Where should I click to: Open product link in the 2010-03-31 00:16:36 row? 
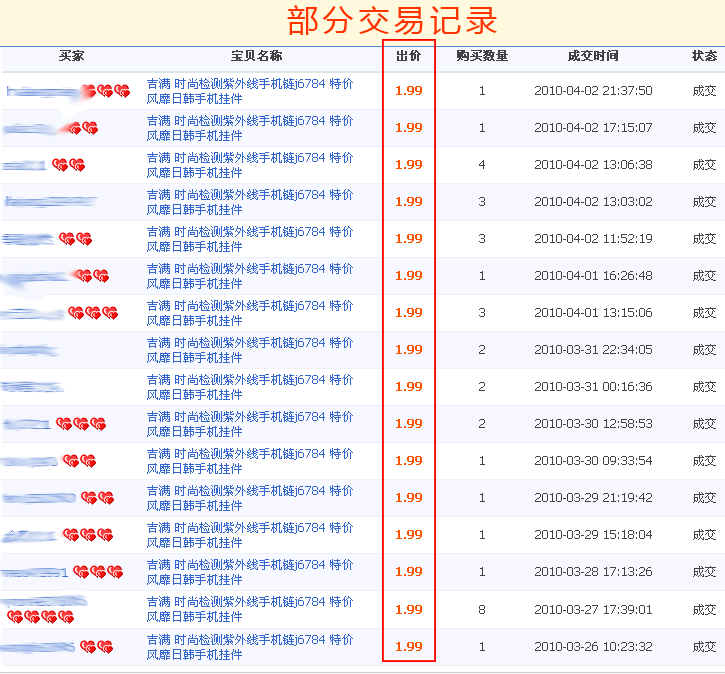(250, 387)
